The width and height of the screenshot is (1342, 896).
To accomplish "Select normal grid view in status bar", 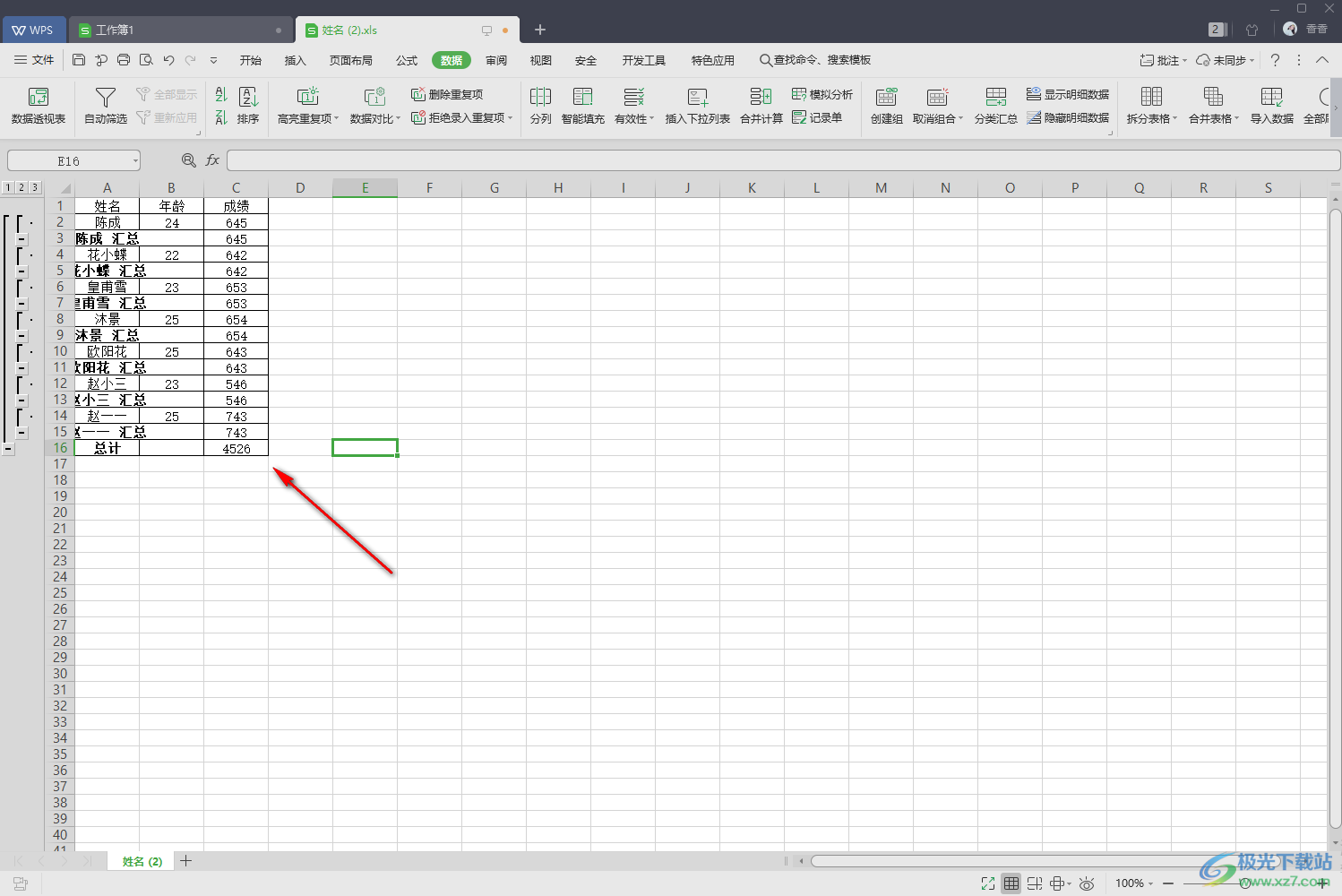I will (x=1011, y=883).
